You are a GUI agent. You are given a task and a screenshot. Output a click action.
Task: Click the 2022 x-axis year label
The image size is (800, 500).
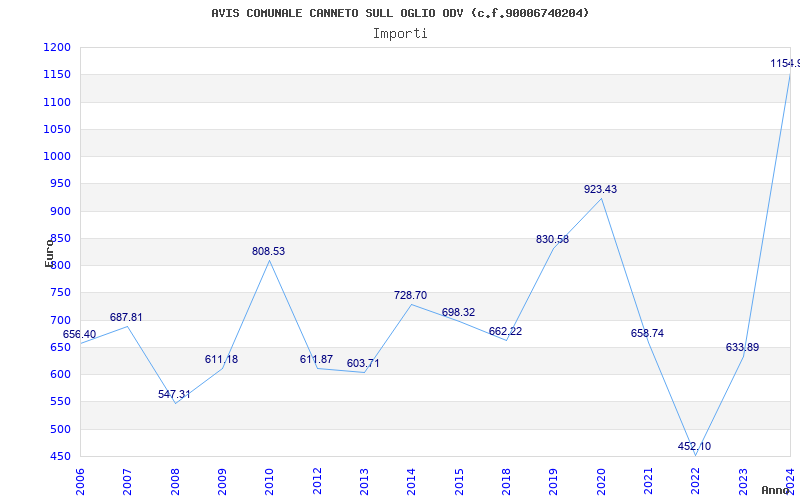696,482
